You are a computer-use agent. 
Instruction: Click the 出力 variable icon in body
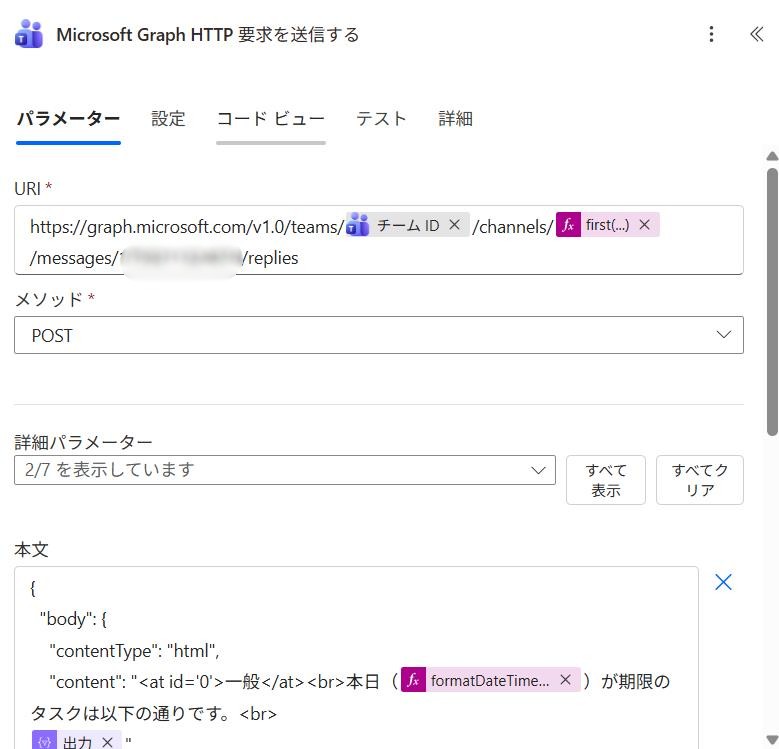point(44,742)
